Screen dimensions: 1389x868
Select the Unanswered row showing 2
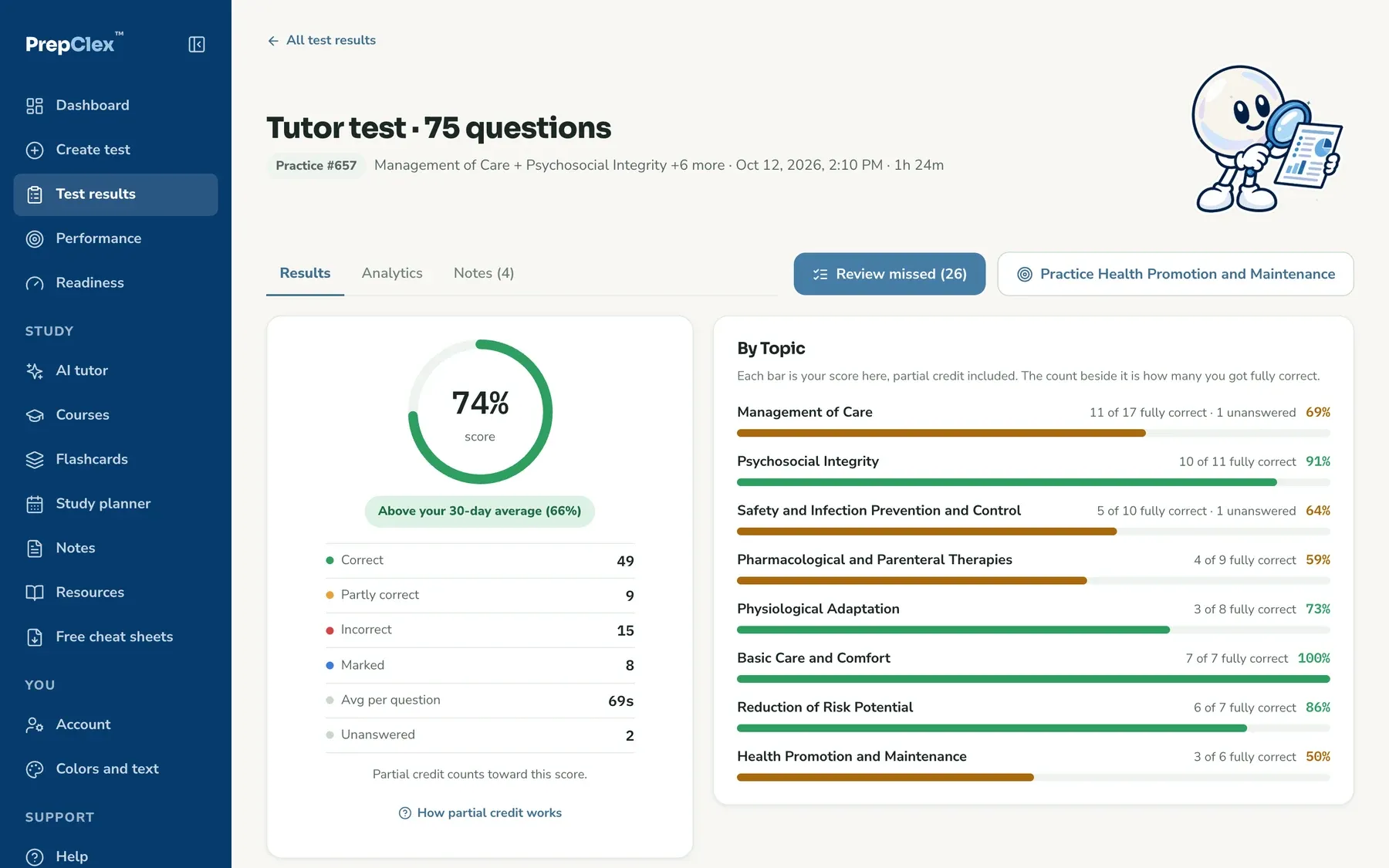pyautogui.click(x=480, y=735)
